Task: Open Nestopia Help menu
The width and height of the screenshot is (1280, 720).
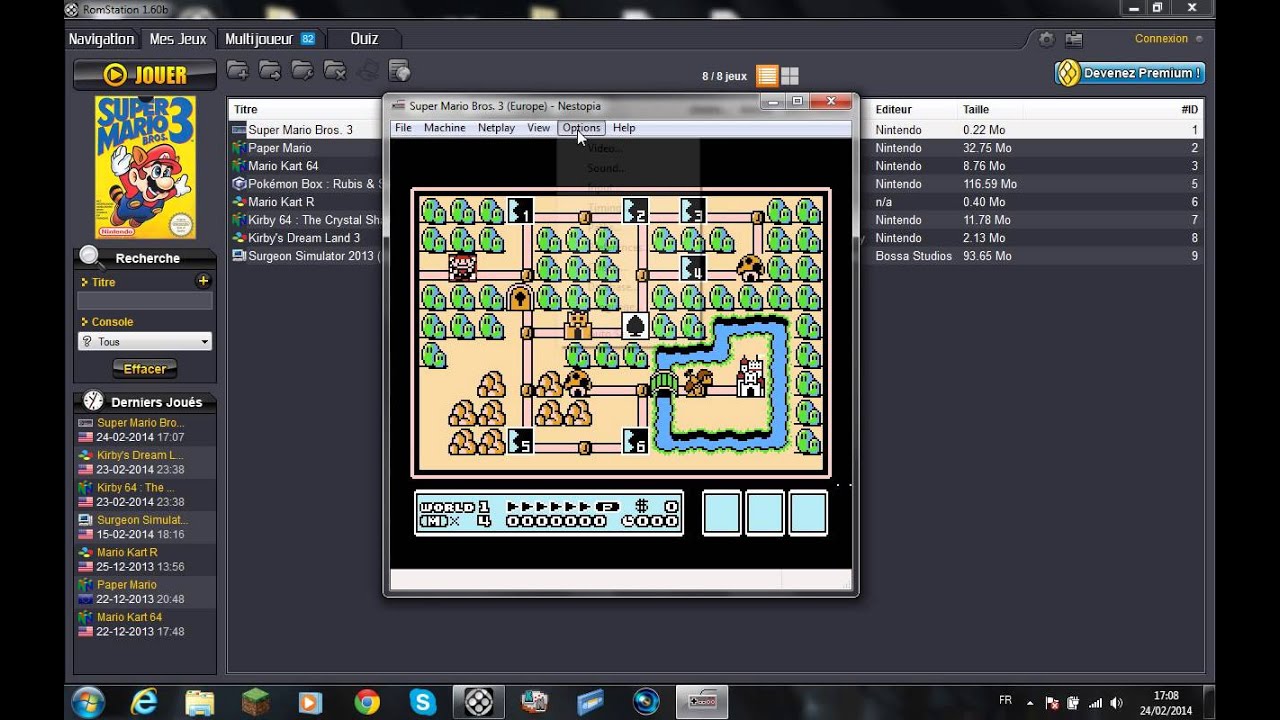Action: [x=624, y=128]
